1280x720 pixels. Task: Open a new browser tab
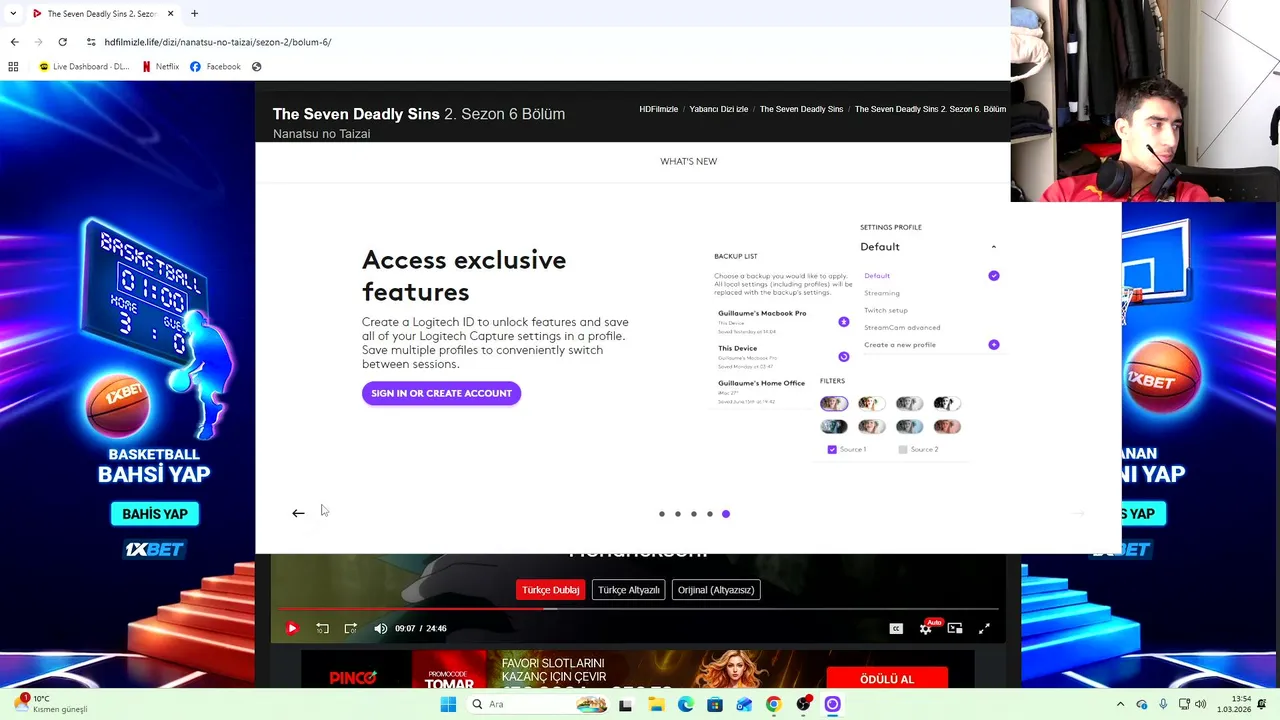pyautogui.click(x=194, y=14)
